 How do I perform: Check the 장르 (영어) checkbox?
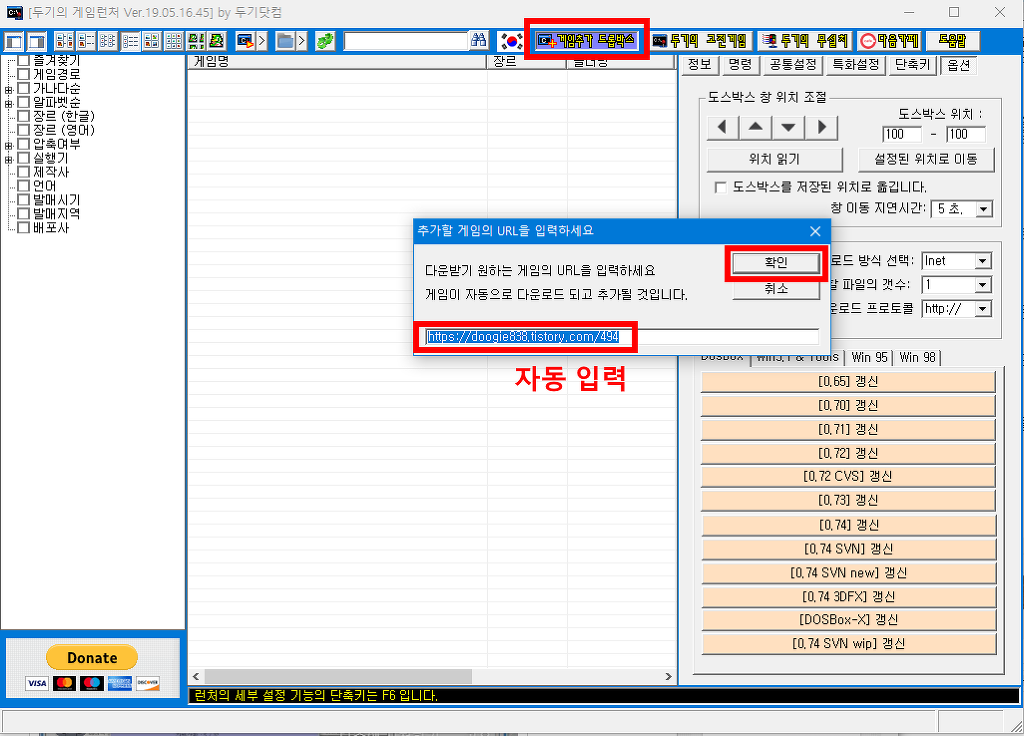pyautogui.click(x=24, y=130)
